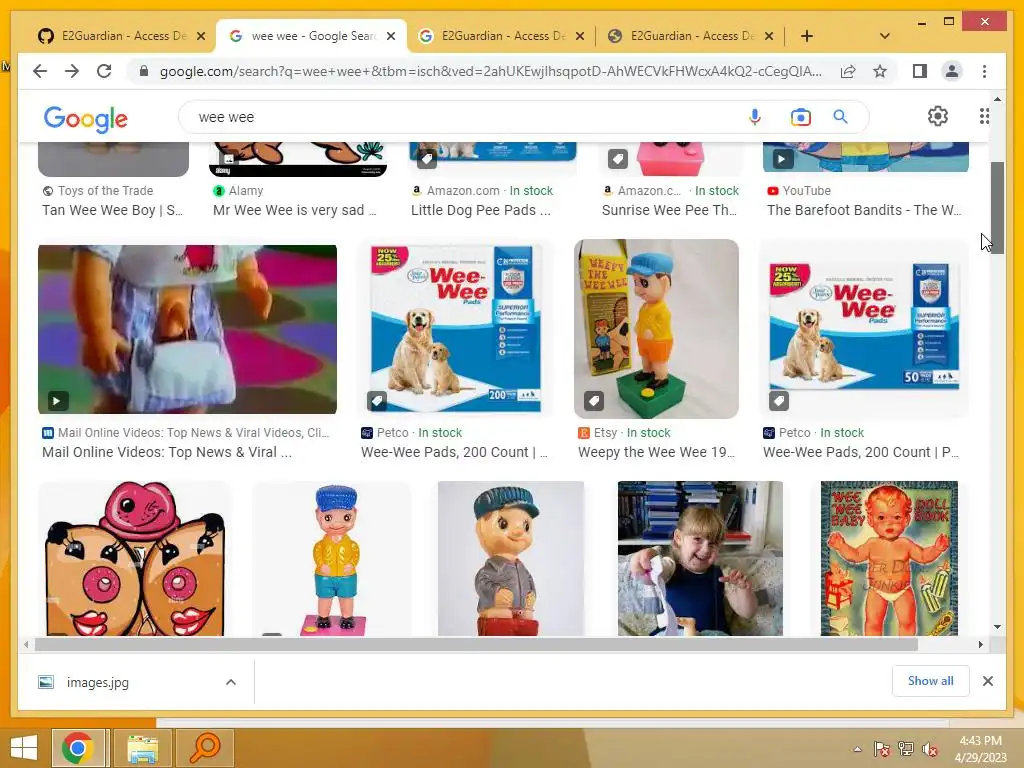1024x768 pixels.
Task: Click 'Mail Online Videos: Top News & Viral' title
Action: (167, 452)
